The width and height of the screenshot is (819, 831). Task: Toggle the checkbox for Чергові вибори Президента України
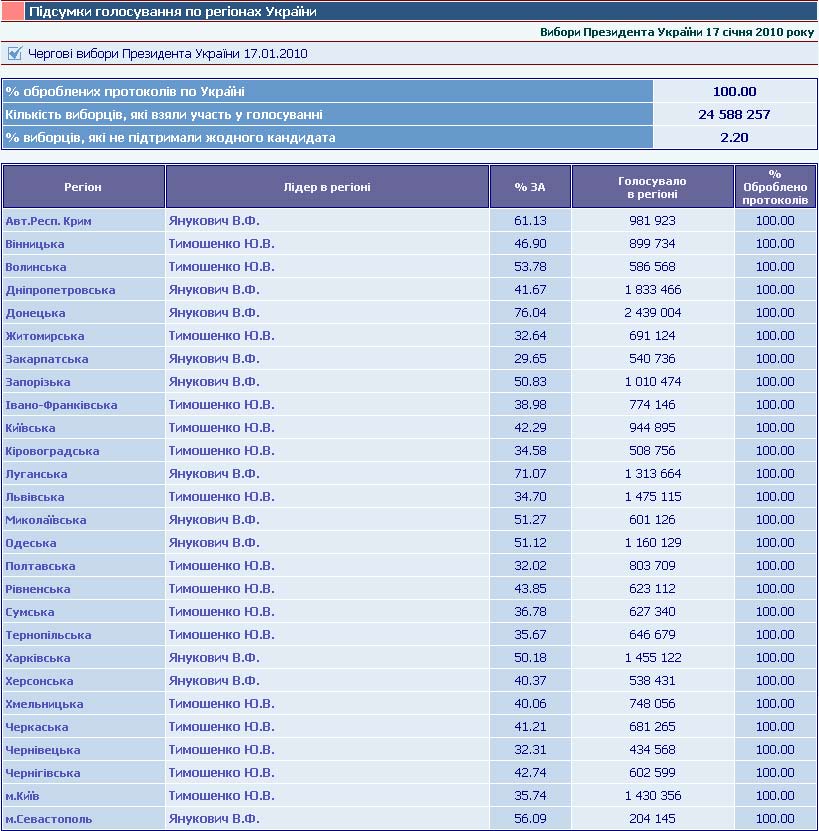point(14,53)
